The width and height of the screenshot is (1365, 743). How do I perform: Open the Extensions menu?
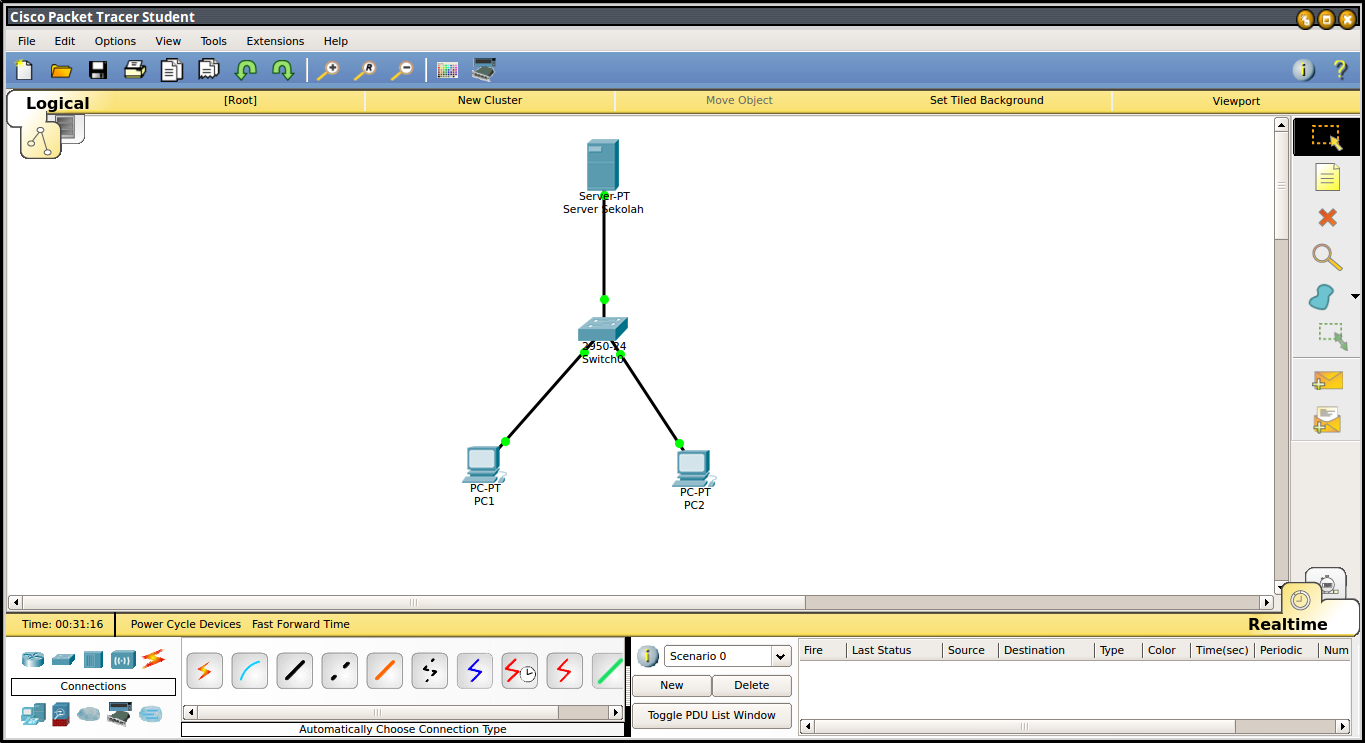pos(275,41)
